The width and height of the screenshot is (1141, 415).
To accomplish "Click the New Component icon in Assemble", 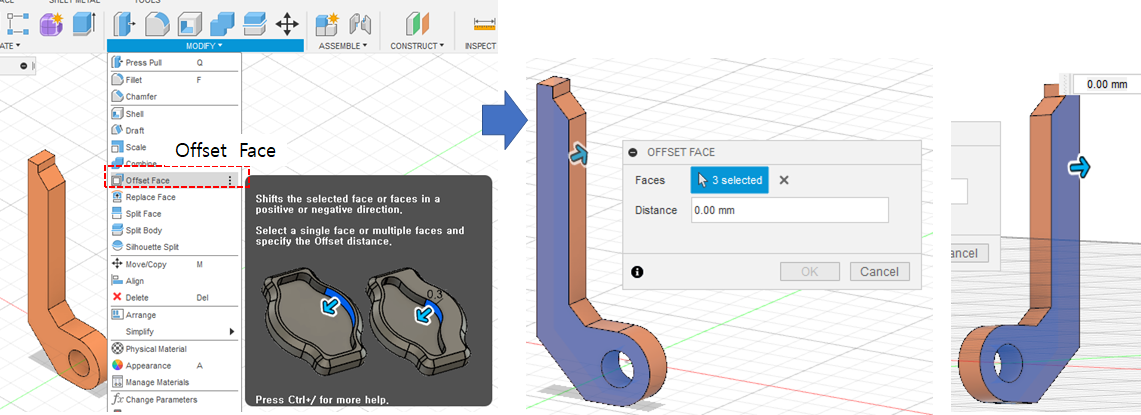I will point(329,24).
